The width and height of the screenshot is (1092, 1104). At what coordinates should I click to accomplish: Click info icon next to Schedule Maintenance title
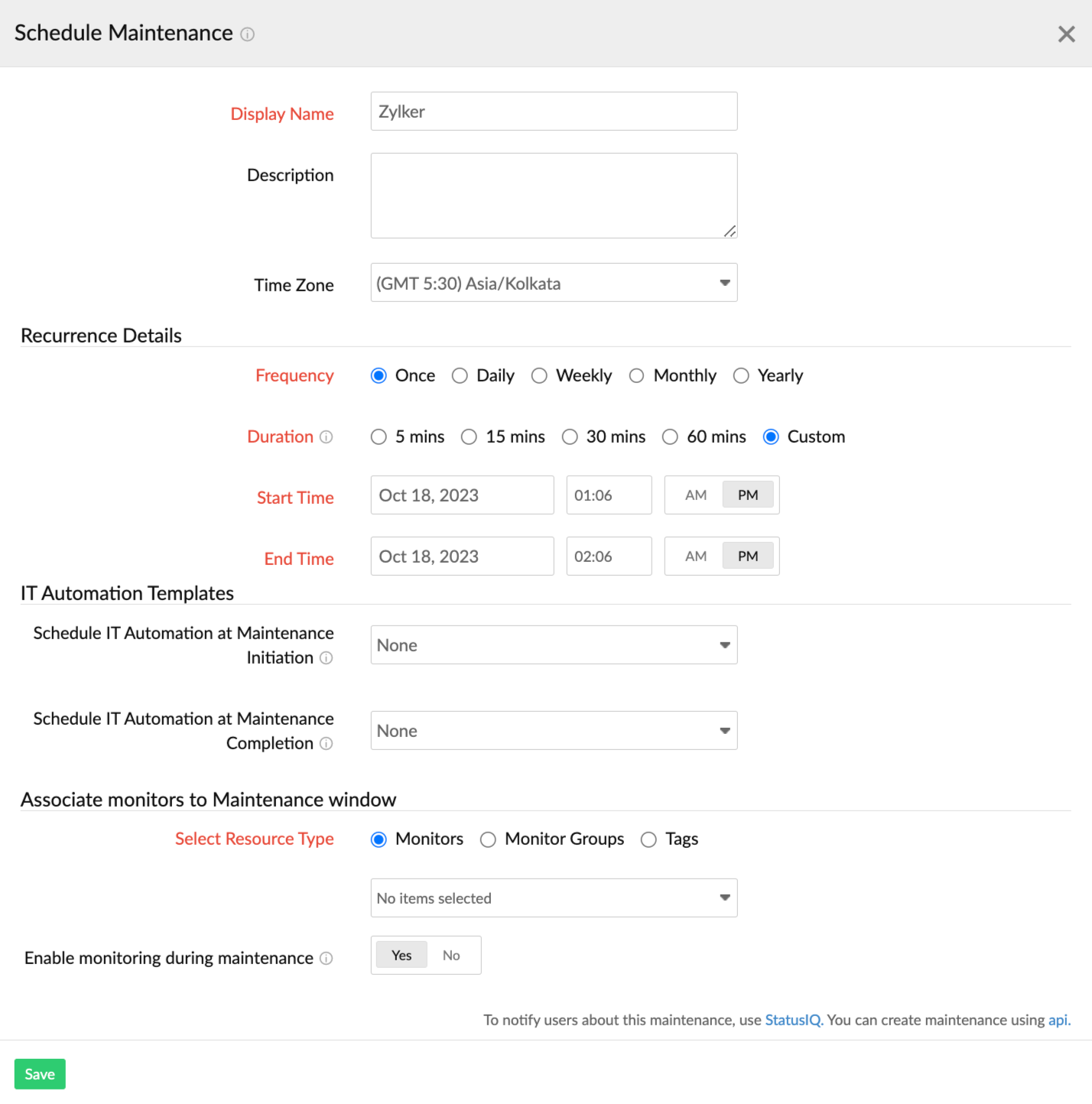pos(247,34)
